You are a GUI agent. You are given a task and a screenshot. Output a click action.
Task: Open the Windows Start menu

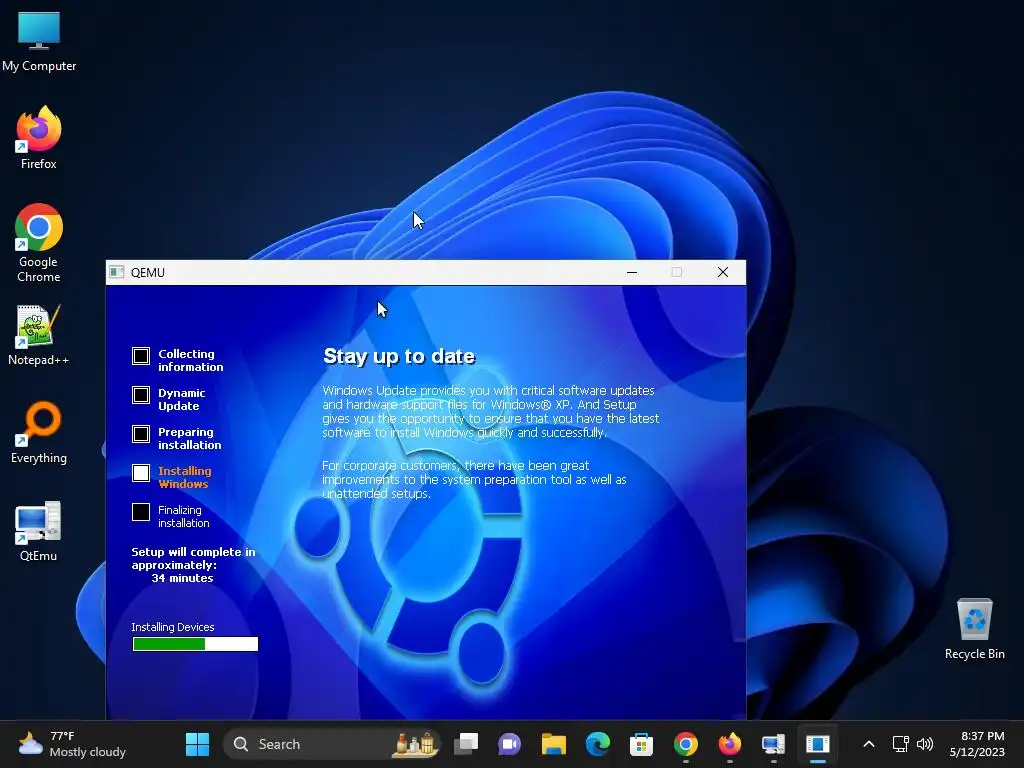[x=197, y=744]
